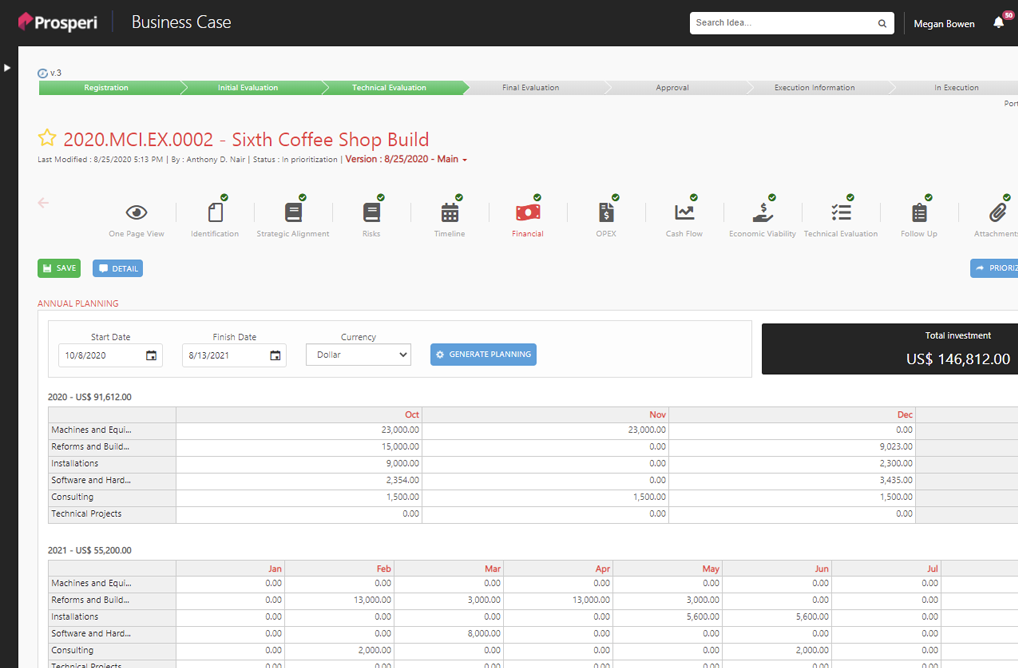The height and width of the screenshot is (668, 1018).
Task: Open the notifications bell
Action: [998, 23]
